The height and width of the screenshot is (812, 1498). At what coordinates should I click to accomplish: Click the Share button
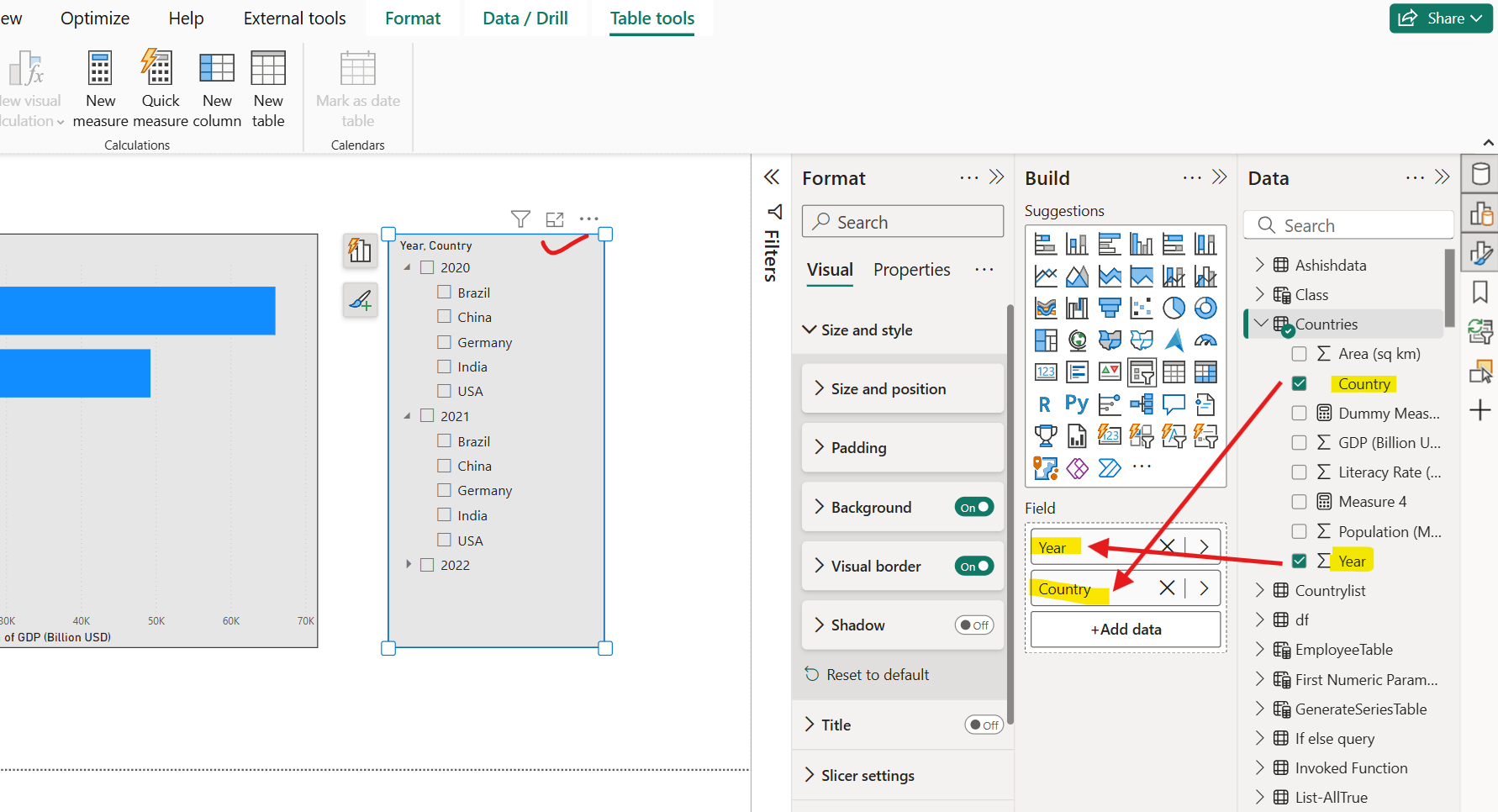[x=1440, y=18]
